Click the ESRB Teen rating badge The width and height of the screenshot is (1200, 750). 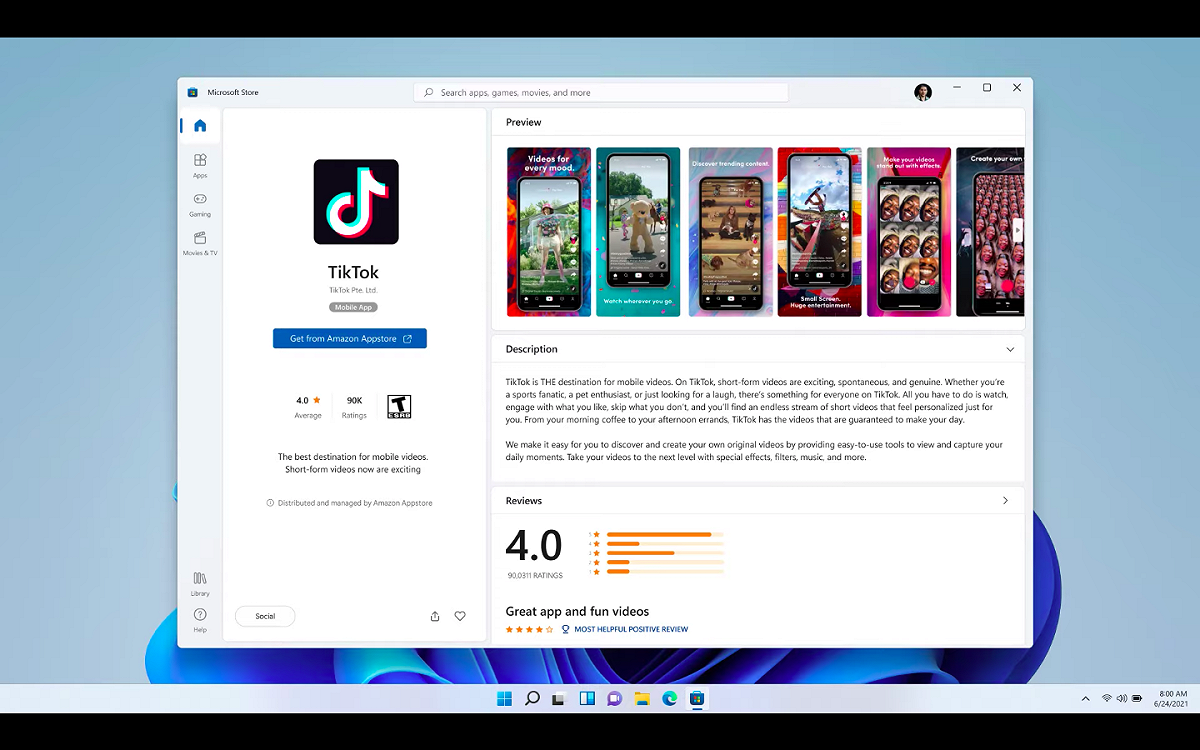coord(399,406)
